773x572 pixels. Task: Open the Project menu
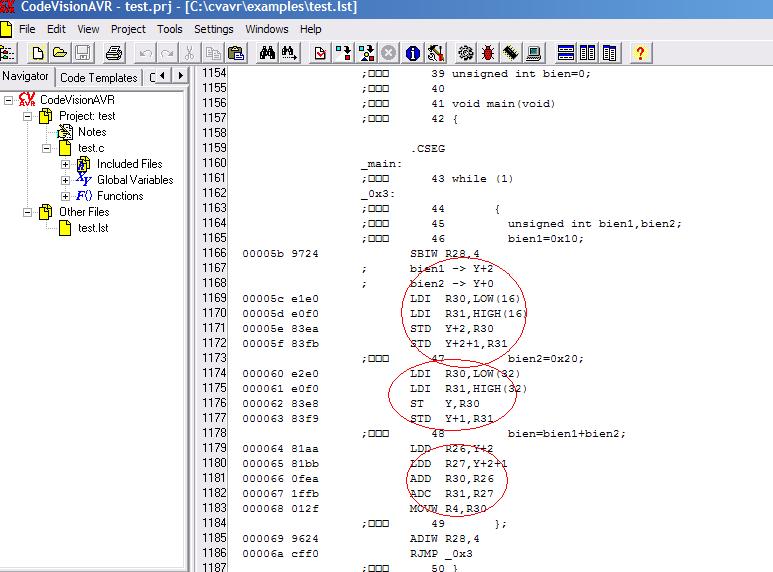128,29
